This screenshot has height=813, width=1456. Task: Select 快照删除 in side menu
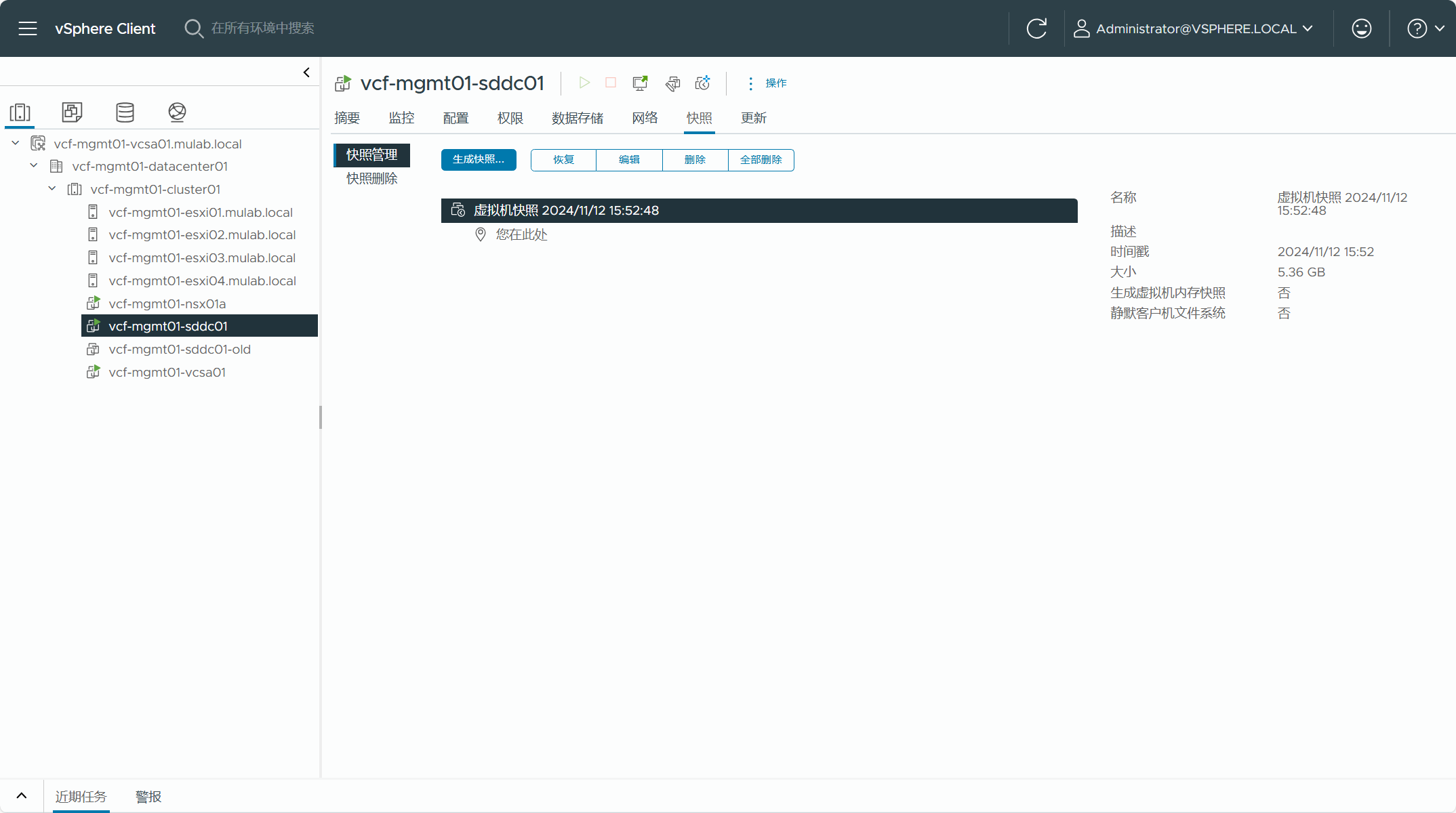click(371, 179)
